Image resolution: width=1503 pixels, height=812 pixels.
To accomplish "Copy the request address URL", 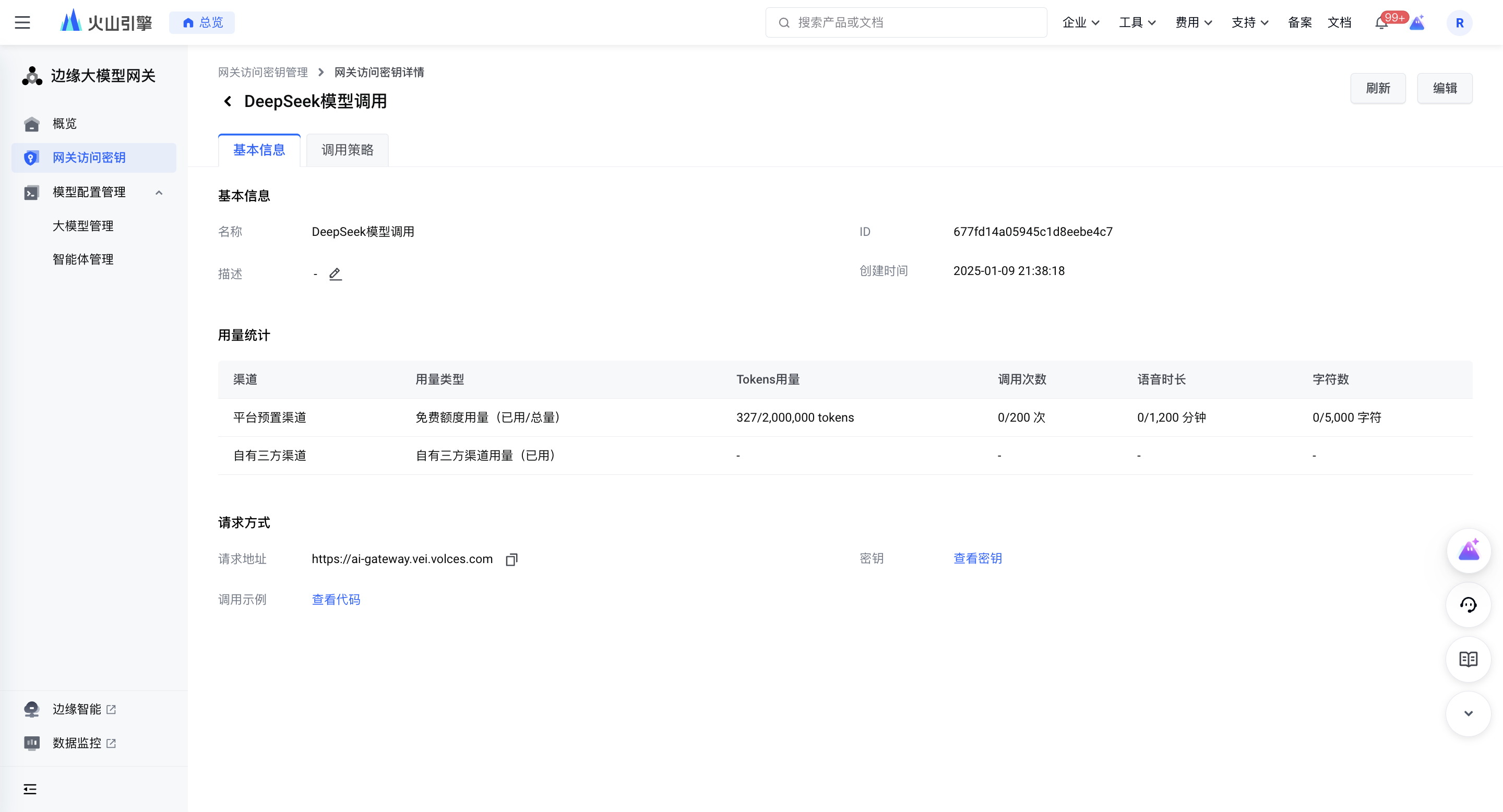I will point(511,559).
